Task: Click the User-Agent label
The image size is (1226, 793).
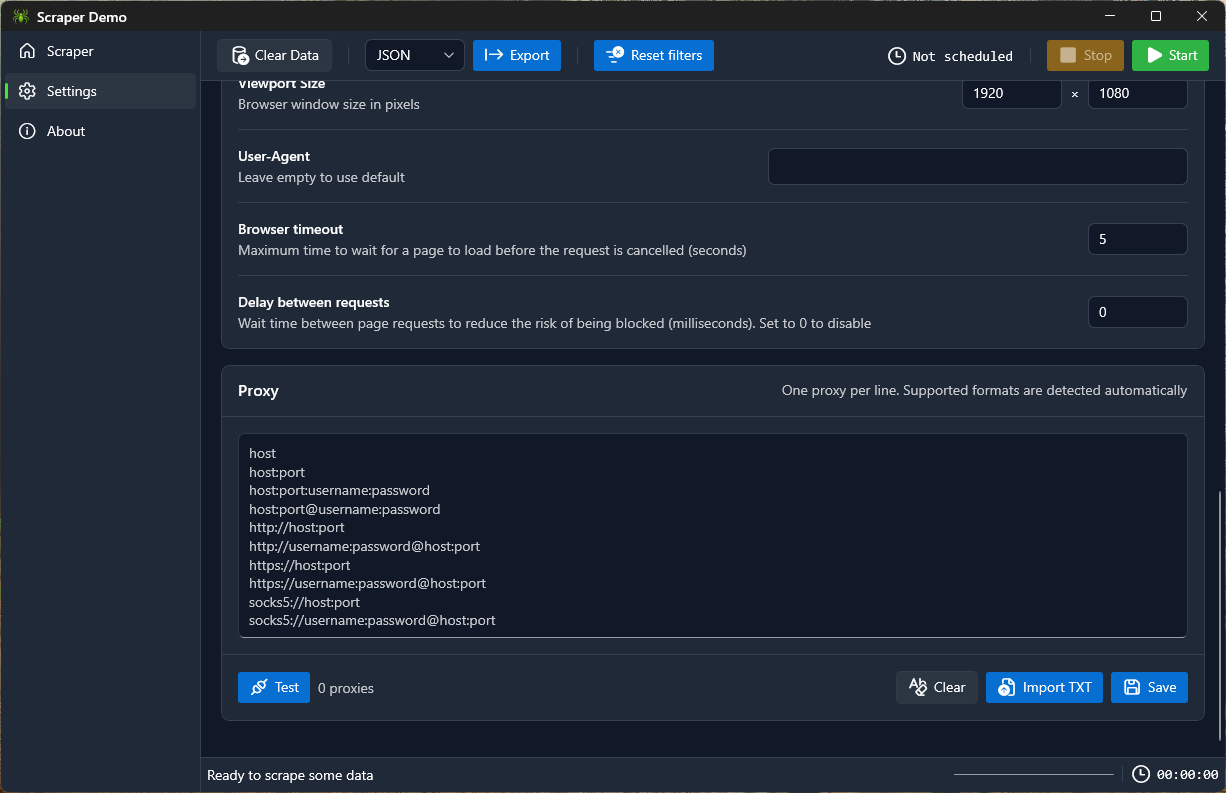Action: (274, 156)
